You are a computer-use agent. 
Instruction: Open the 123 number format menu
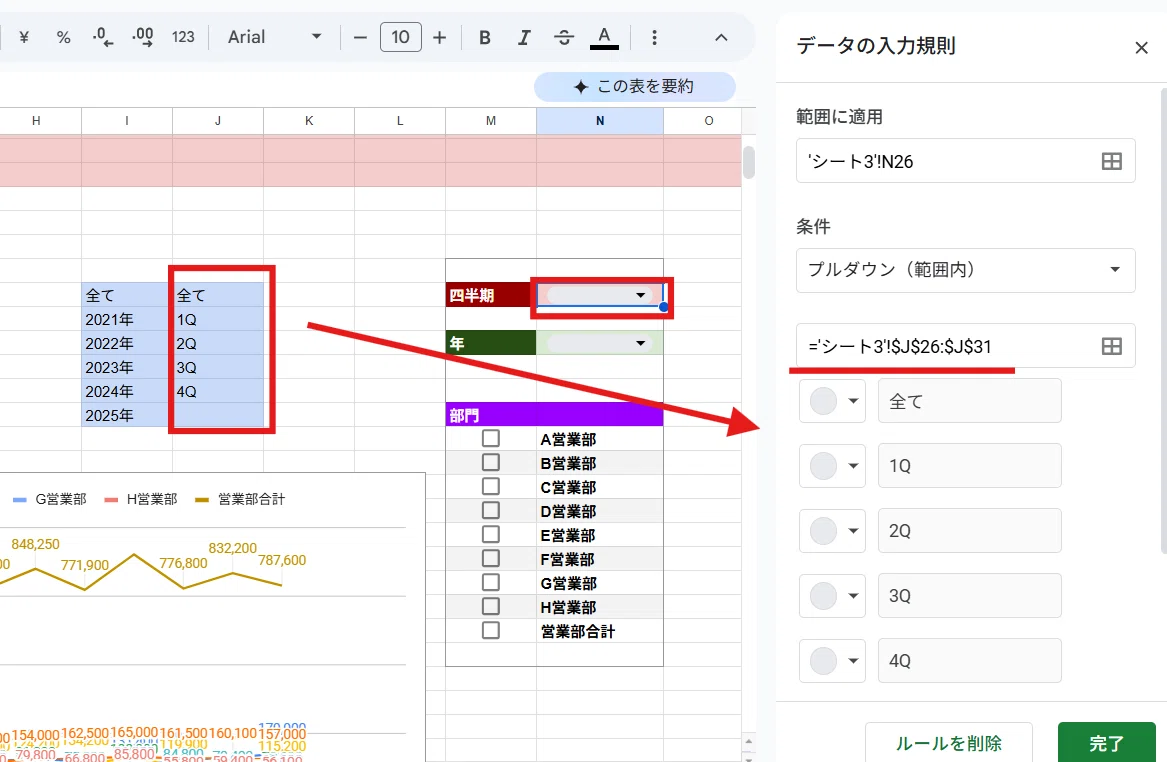pyautogui.click(x=182, y=37)
